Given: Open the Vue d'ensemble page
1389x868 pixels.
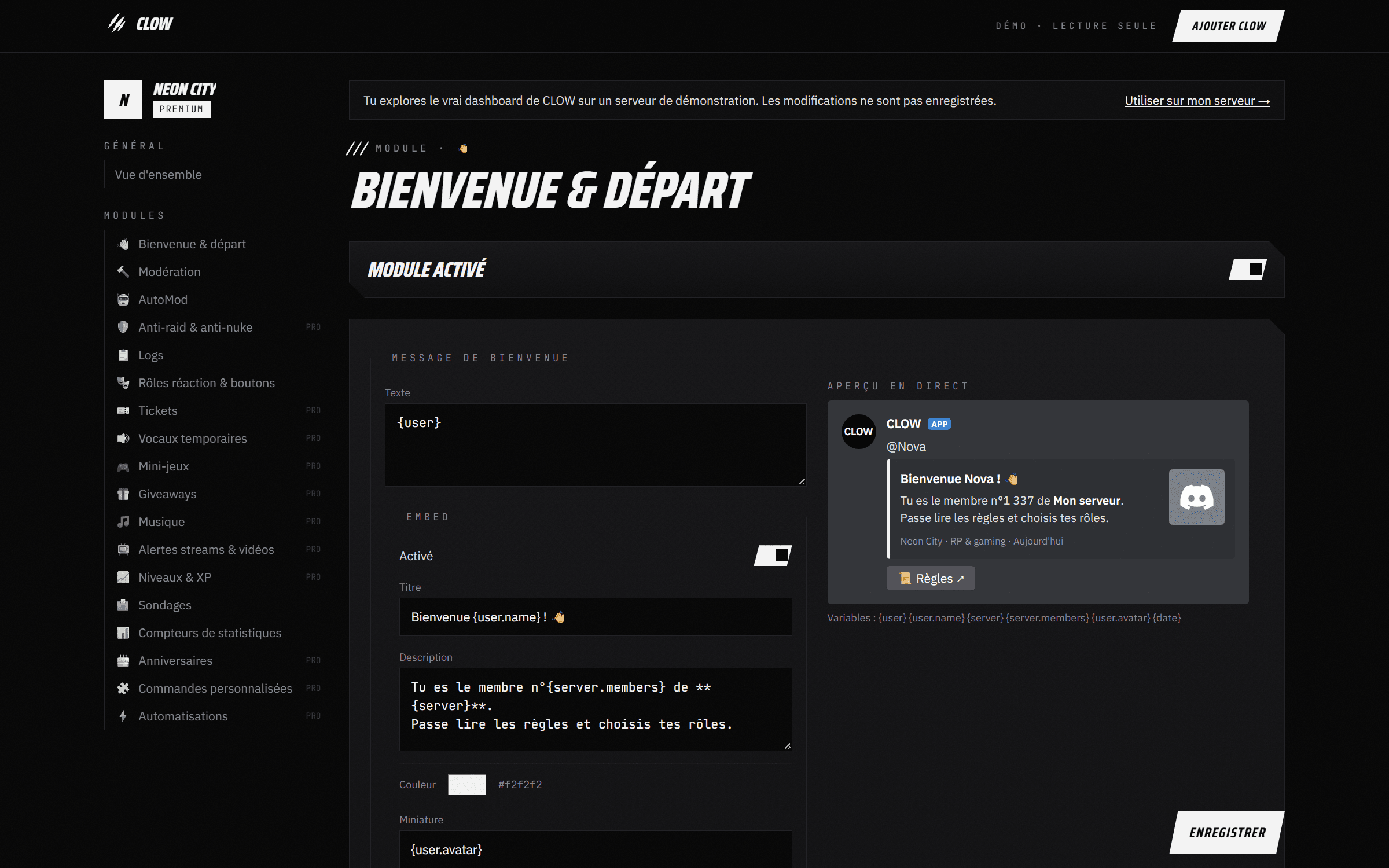Looking at the screenshot, I should [158, 175].
